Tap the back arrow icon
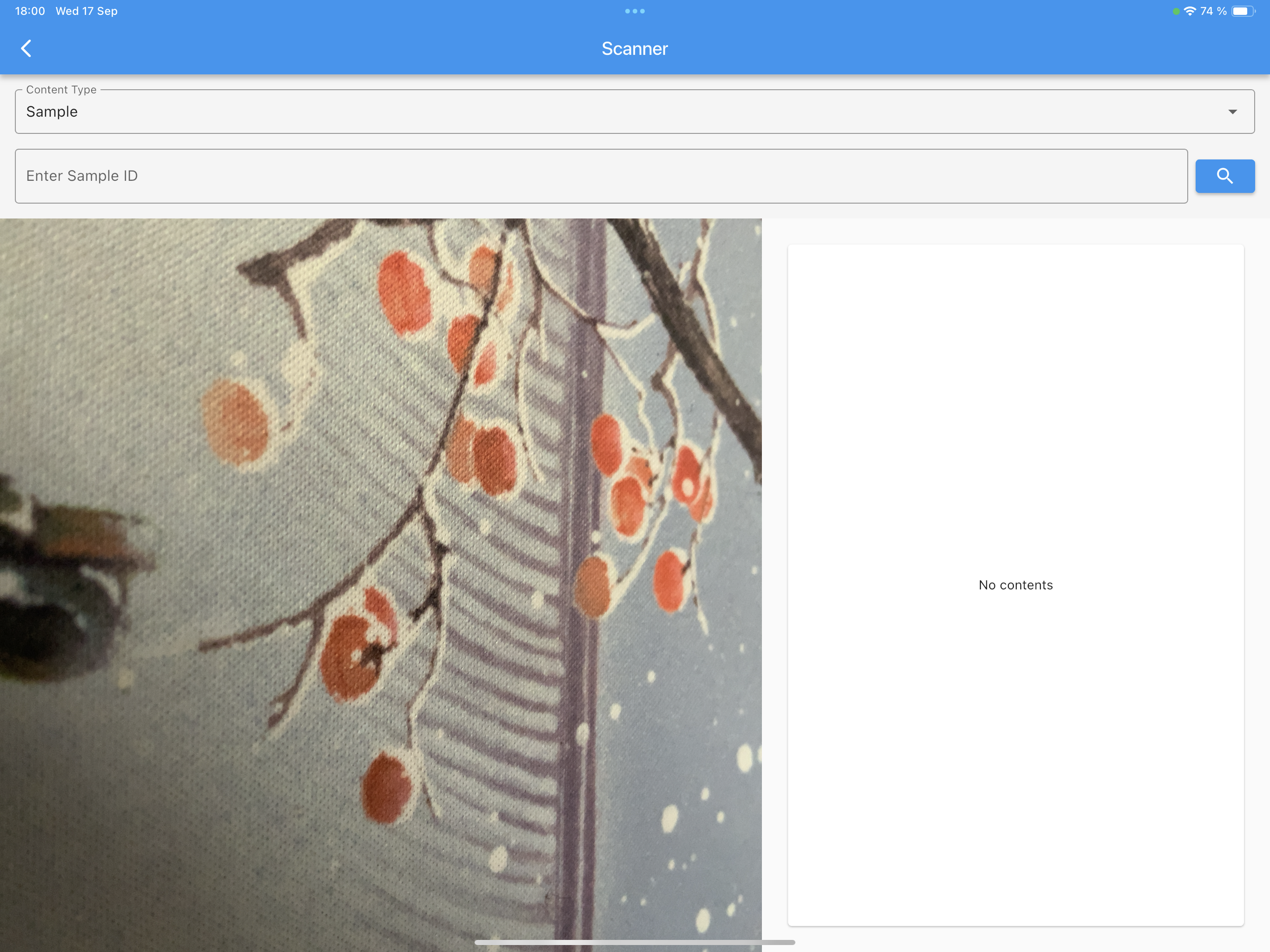1270x952 pixels. [x=26, y=48]
